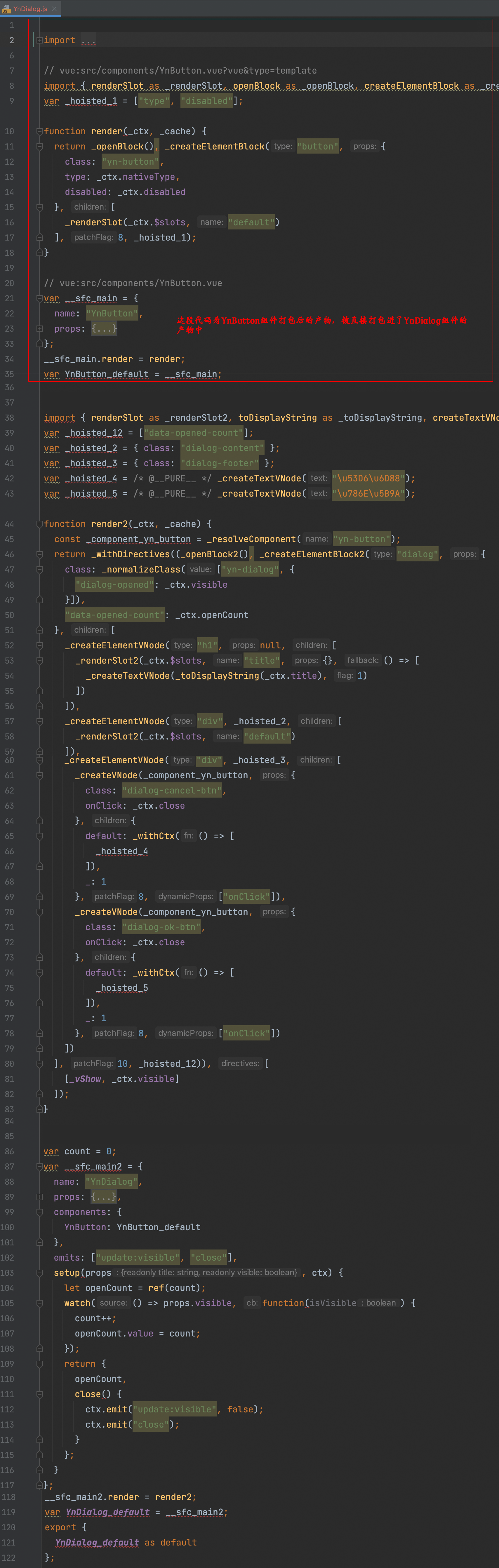Close the YnDialog.js tab
This screenshot has height=1568, width=499.
[x=54, y=8]
